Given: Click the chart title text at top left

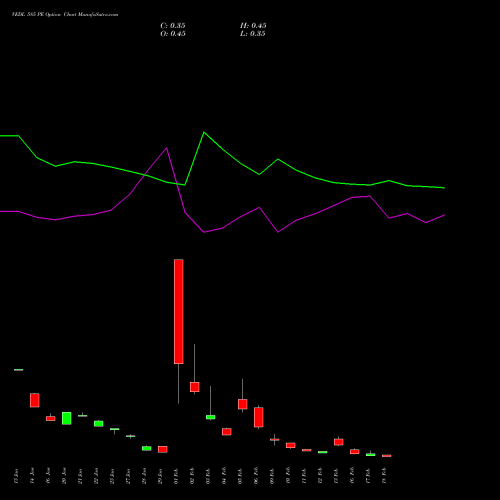Looking at the screenshot, I should (65, 15).
